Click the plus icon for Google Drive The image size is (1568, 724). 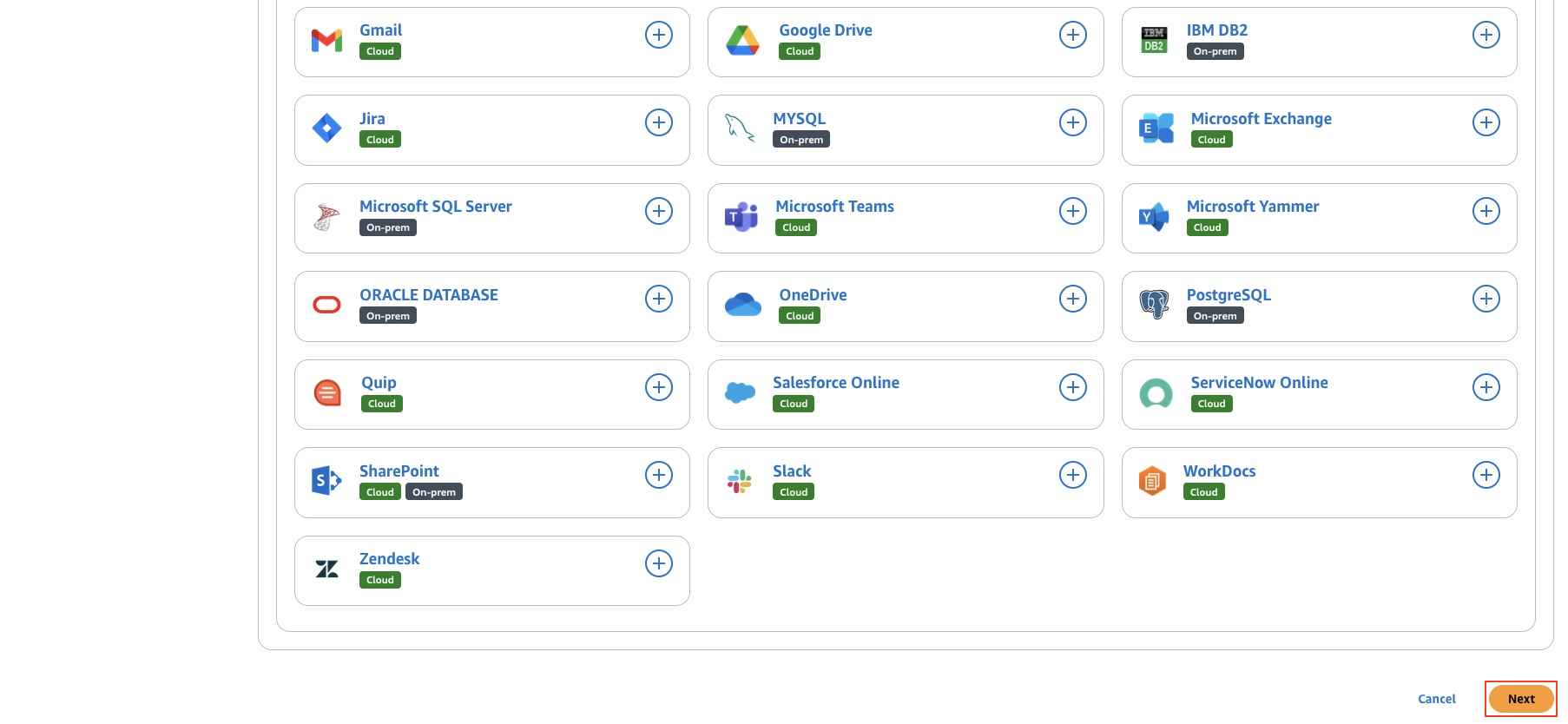click(x=1073, y=35)
